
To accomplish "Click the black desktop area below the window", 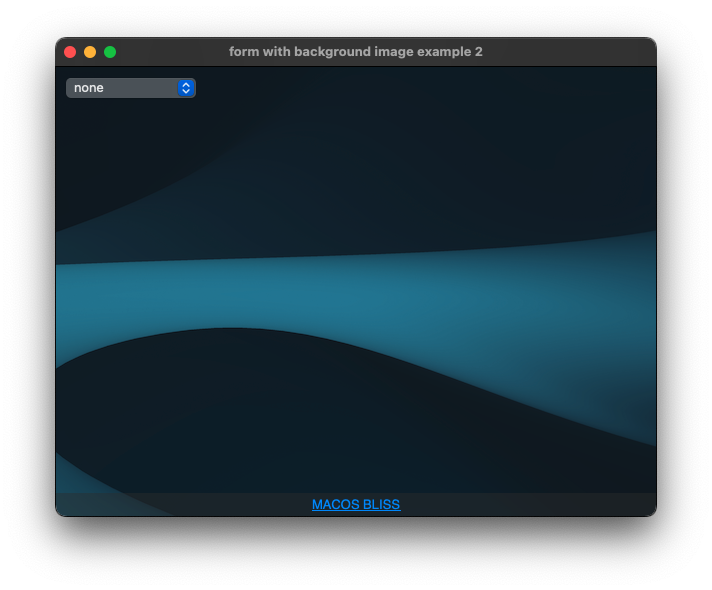I will click(356, 555).
